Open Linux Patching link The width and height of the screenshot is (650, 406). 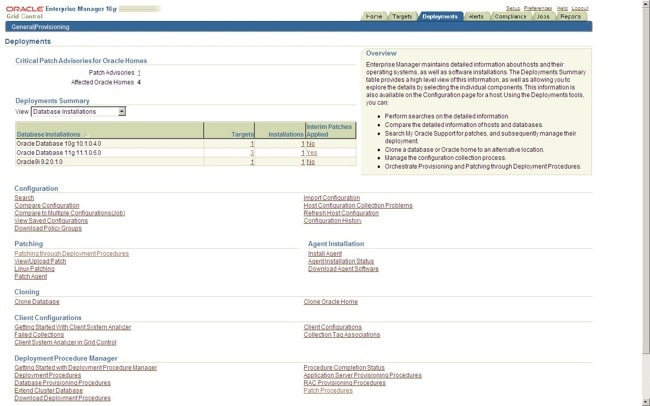pos(34,269)
